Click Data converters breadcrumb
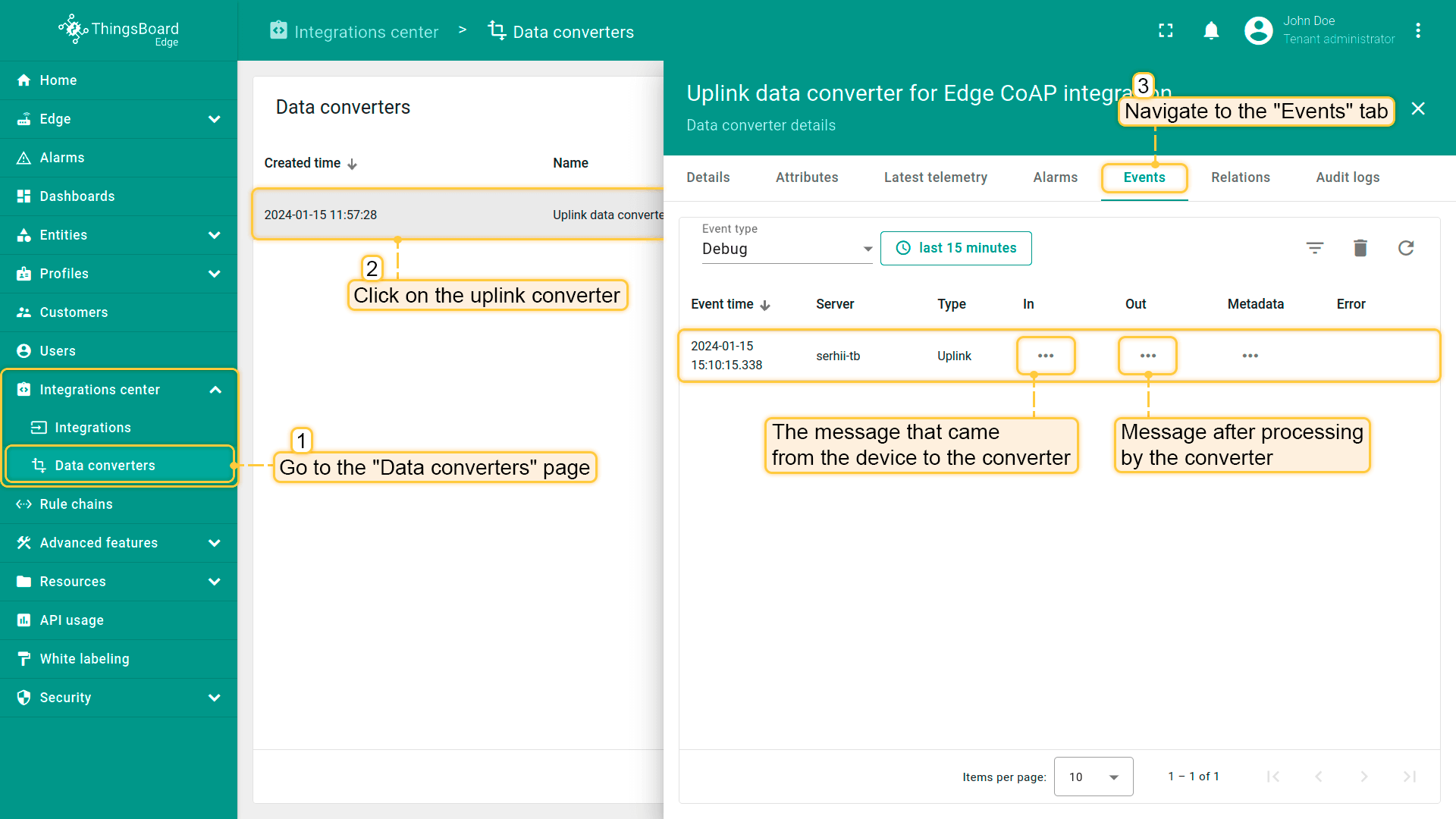Image resolution: width=1456 pixels, height=819 pixels. point(561,32)
